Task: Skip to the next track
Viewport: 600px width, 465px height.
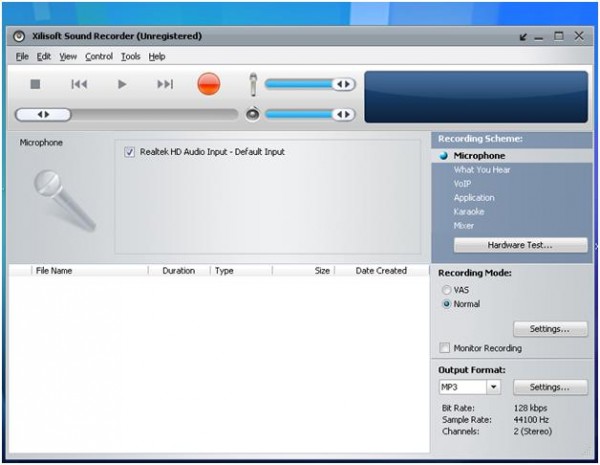Action: tap(165, 84)
